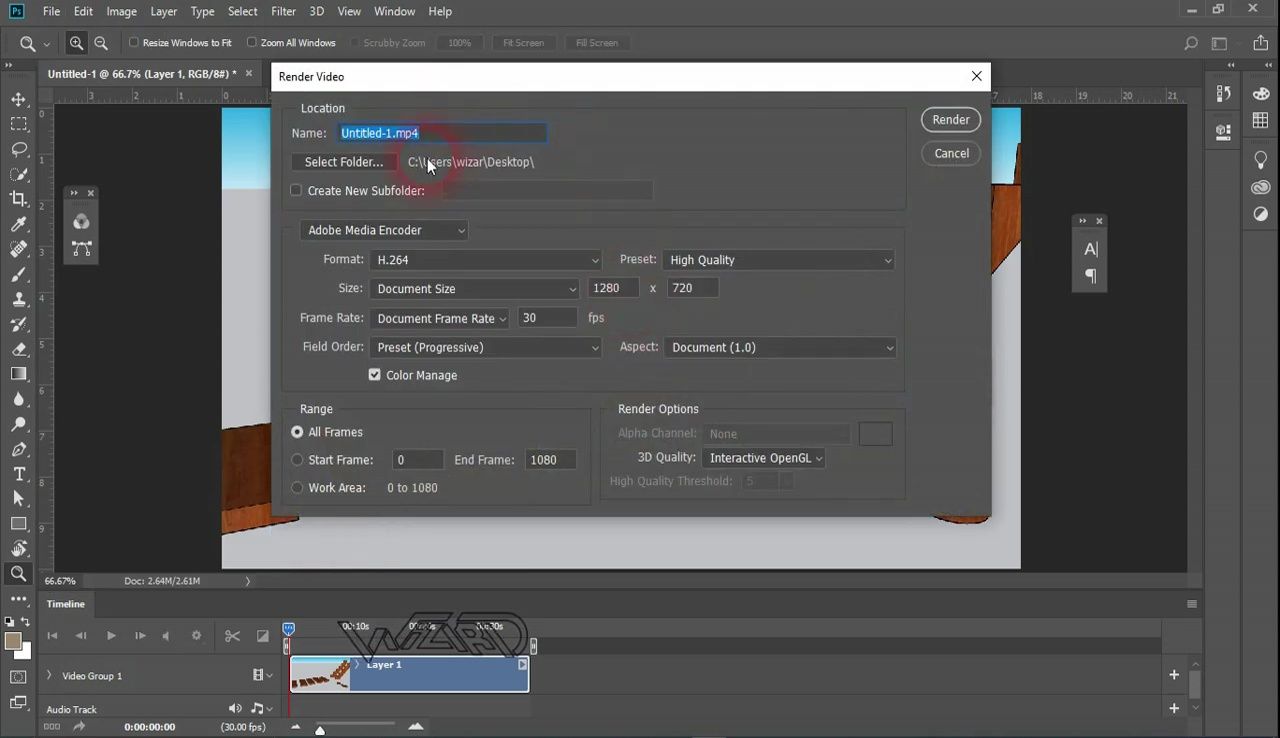Open the Search icon in options bar

point(1190,43)
